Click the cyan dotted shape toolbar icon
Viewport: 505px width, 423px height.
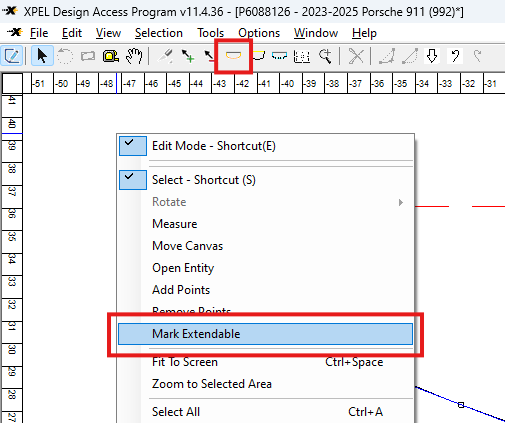pyautogui.click(x=279, y=56)
